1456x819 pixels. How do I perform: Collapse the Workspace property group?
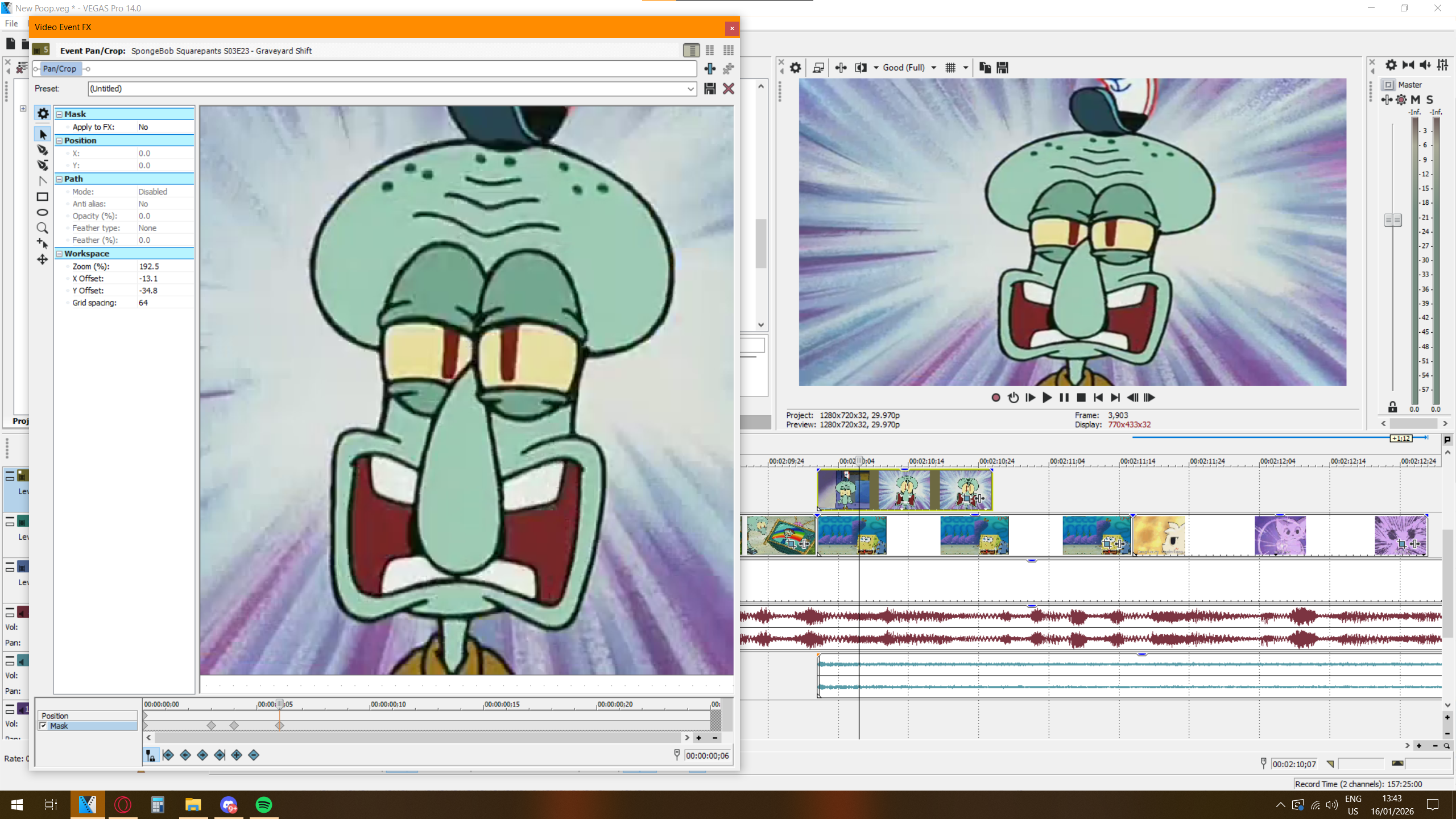(x=59, y=254)
